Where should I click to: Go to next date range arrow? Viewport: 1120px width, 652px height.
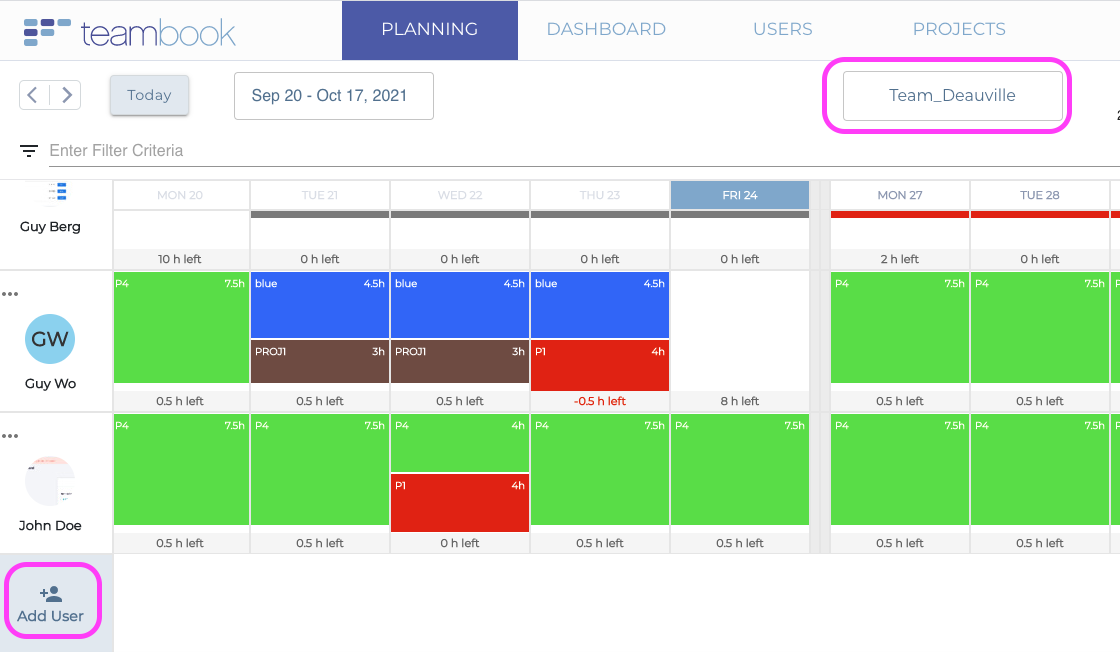(x=66, y=95)
